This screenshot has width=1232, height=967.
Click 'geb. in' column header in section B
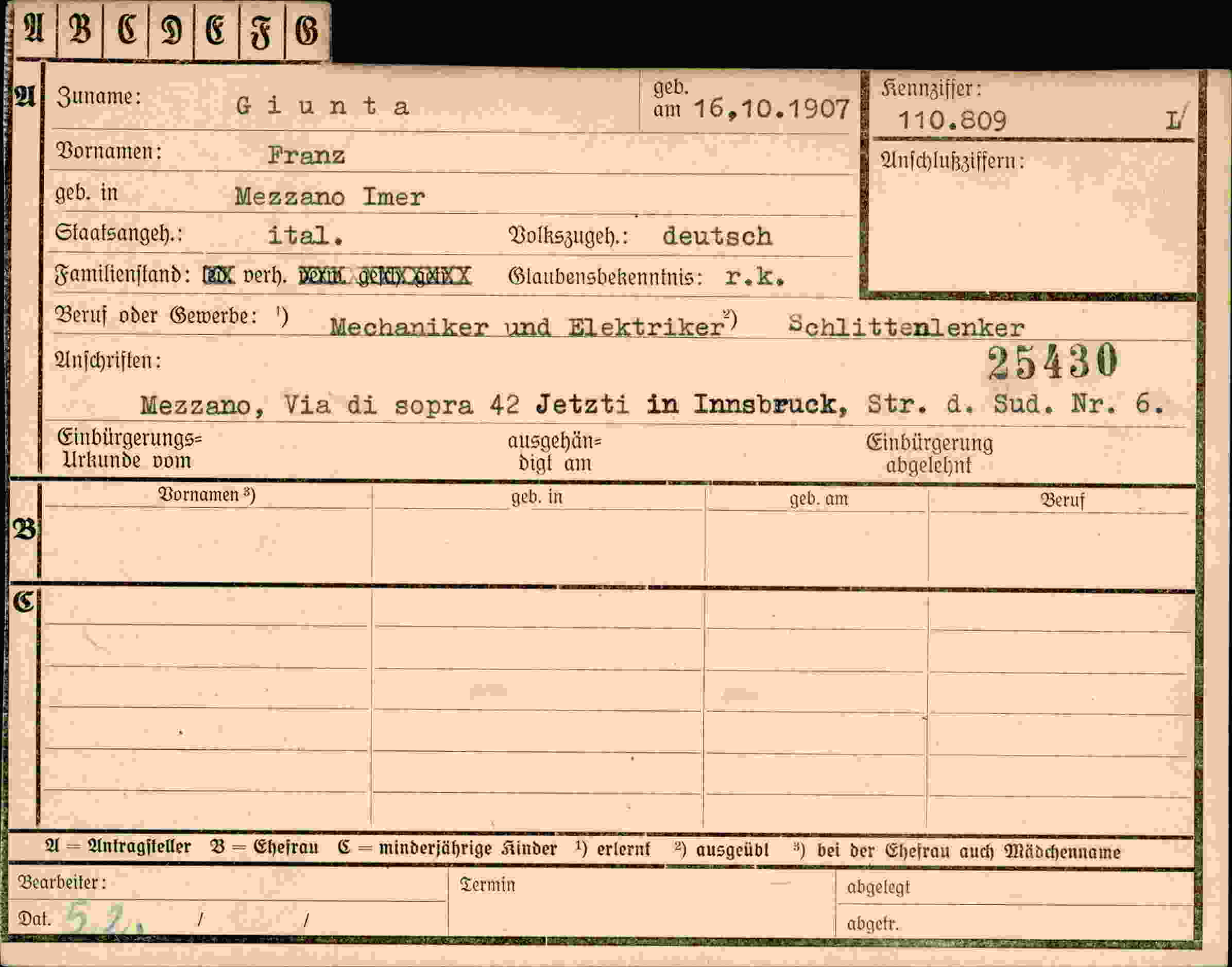pos(537,497)
